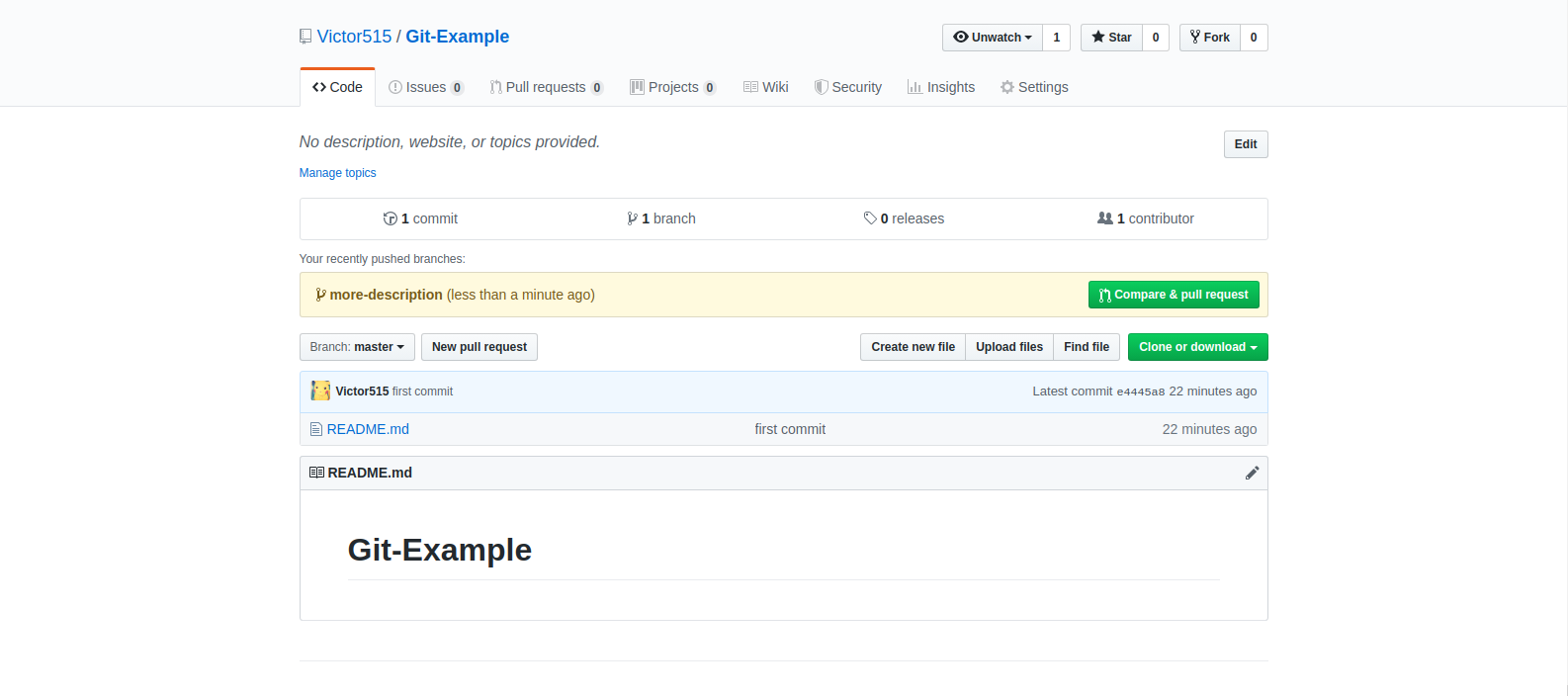The width and height of the screenshot is (1568, 696).
Task: Open the Insights tab
Action: pos(941,87)
